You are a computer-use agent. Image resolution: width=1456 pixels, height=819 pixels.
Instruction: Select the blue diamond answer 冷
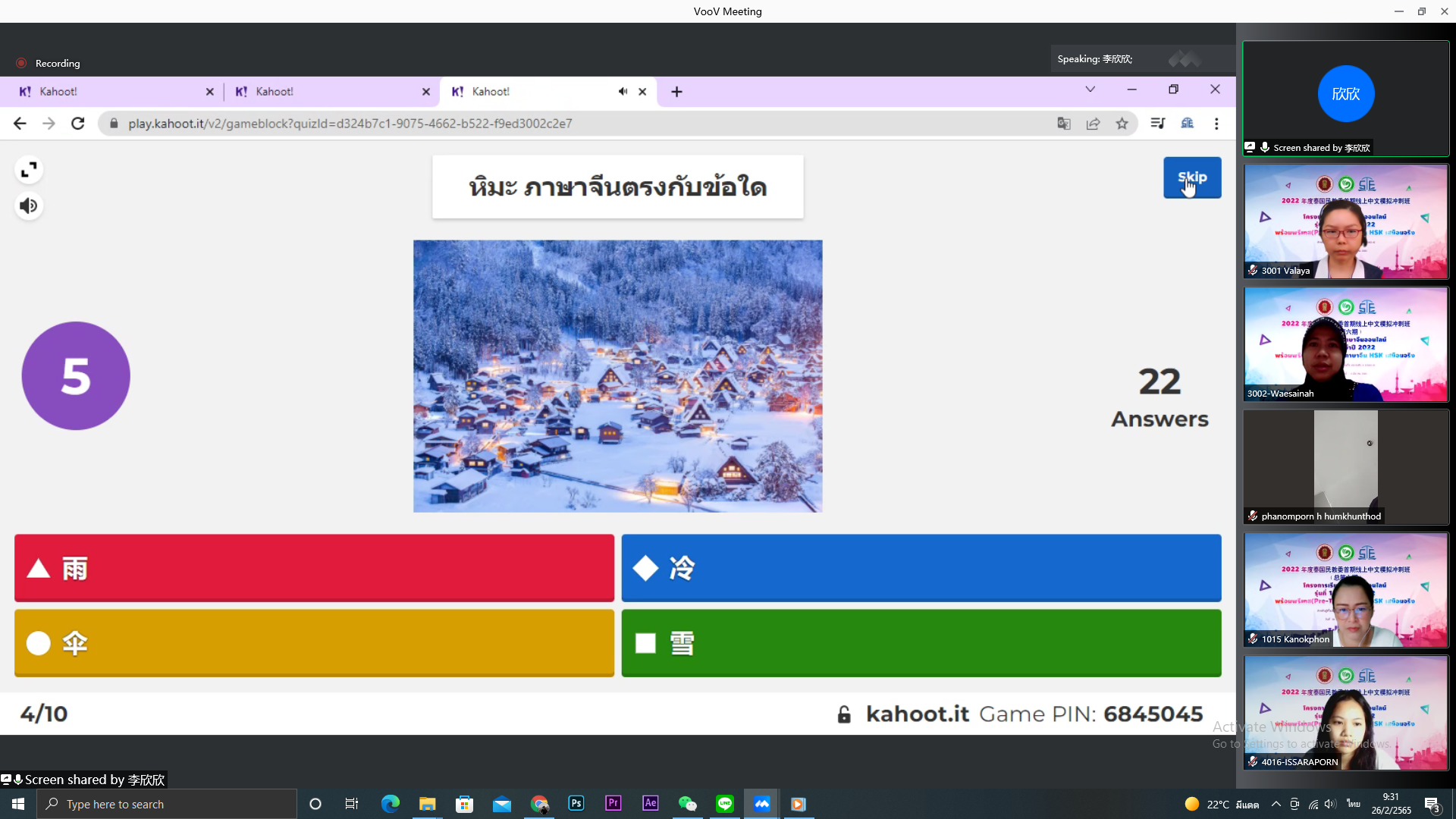[921, 568]
